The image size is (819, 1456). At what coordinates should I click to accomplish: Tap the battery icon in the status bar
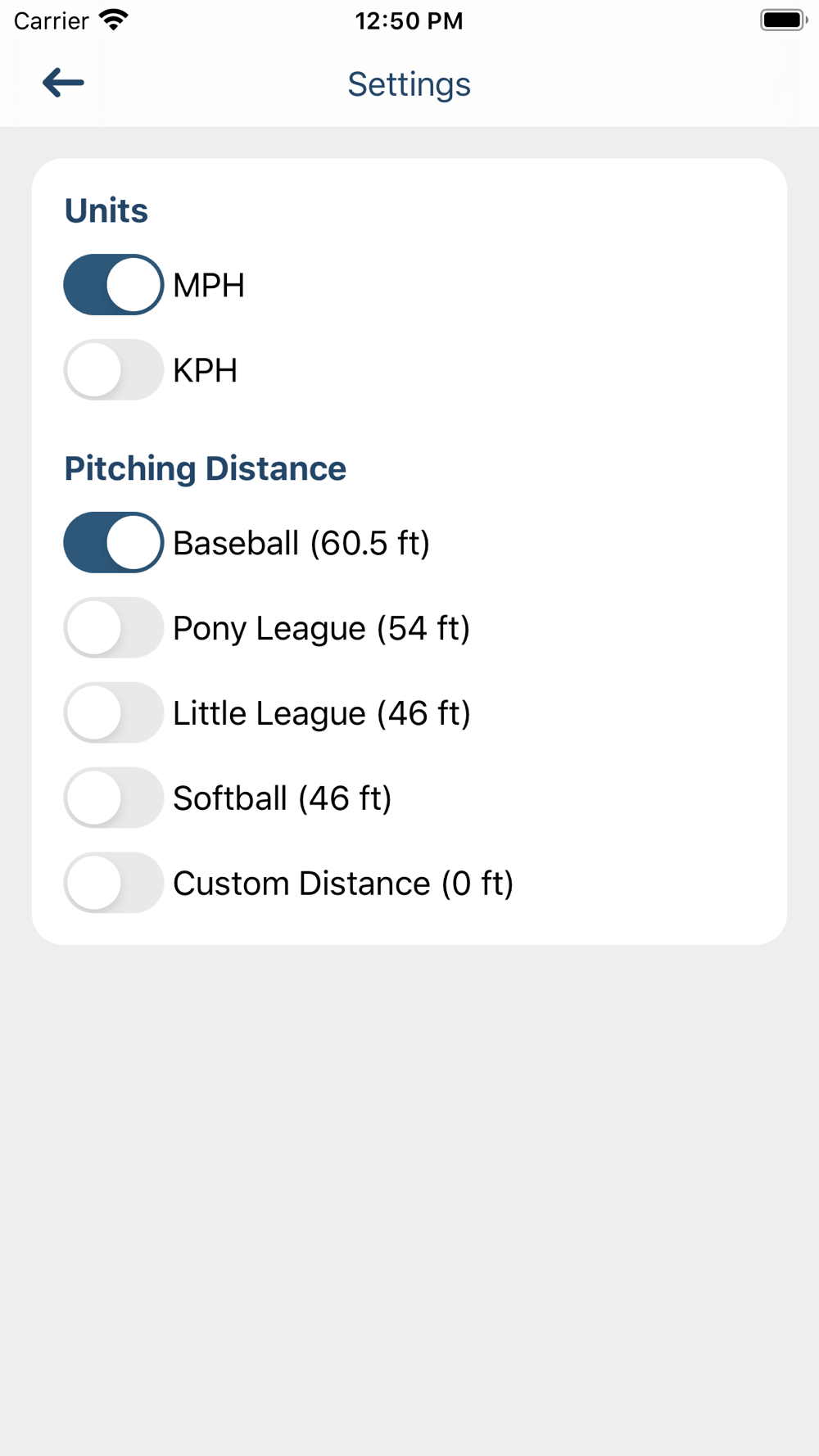click(783, 20)
